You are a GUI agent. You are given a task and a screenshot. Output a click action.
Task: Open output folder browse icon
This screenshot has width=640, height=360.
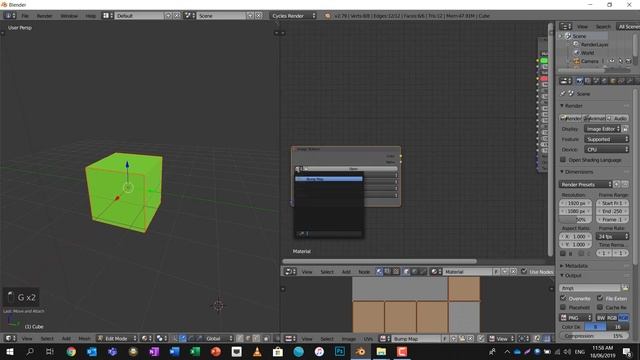(625, 288)
